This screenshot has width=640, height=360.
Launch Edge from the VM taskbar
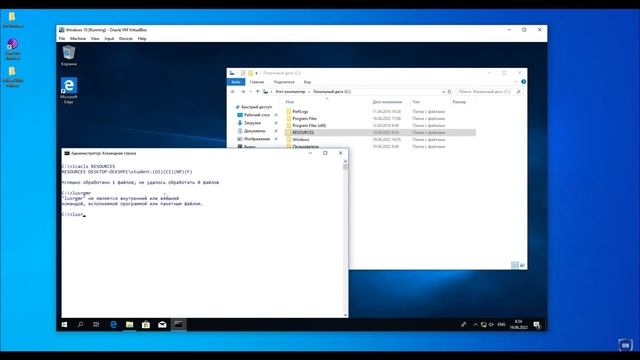coord(113,324)
